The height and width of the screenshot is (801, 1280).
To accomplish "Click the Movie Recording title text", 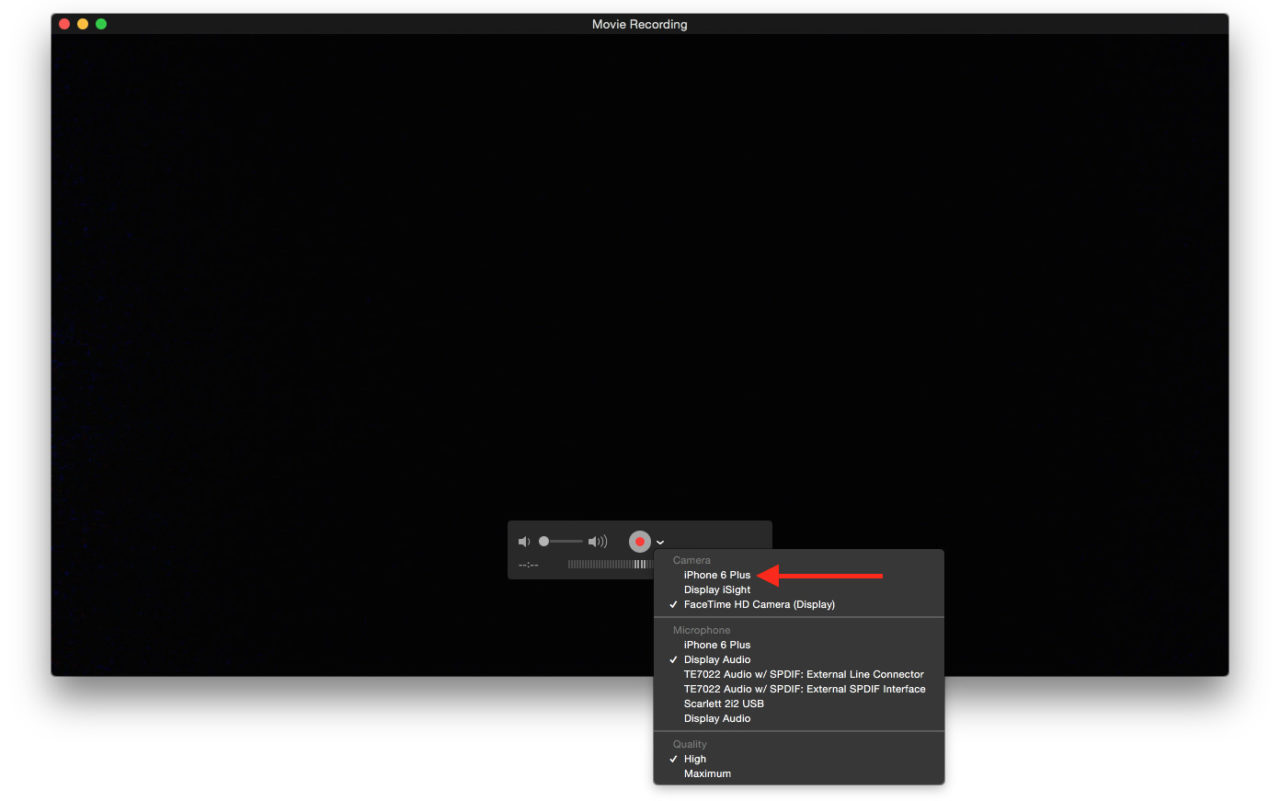I will [639, 23].
